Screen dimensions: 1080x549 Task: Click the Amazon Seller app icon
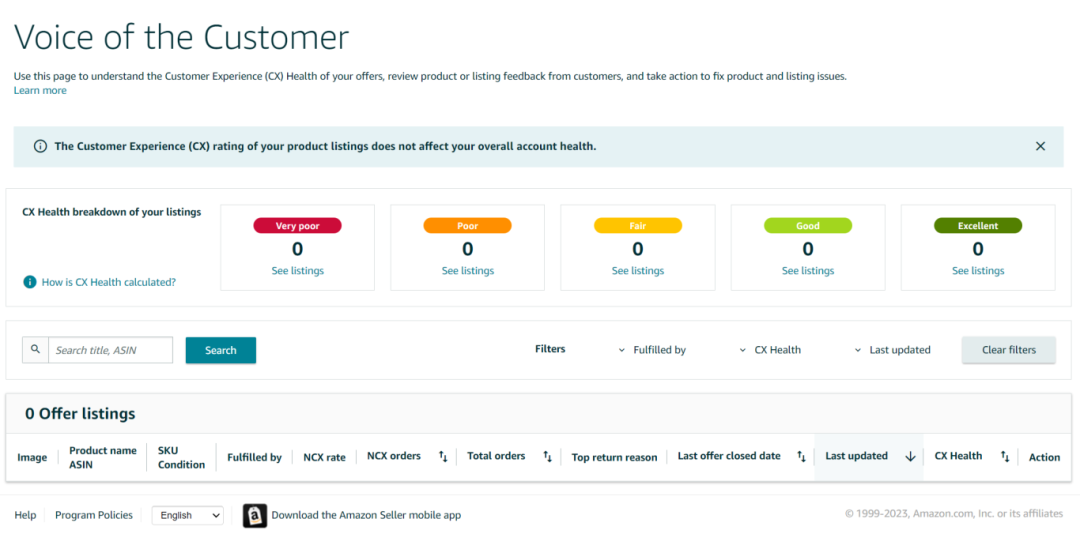(255, 515)
